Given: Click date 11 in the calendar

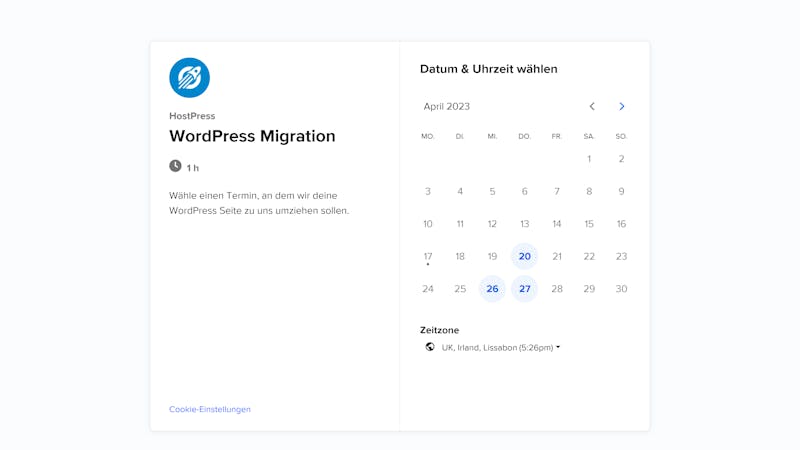Looking at the screenshot, I should coord(460,224).
